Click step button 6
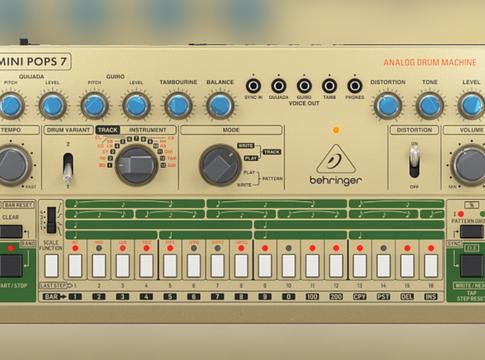Image resolution: width=485 pixels, height=360 pixels. click(194, 265)
